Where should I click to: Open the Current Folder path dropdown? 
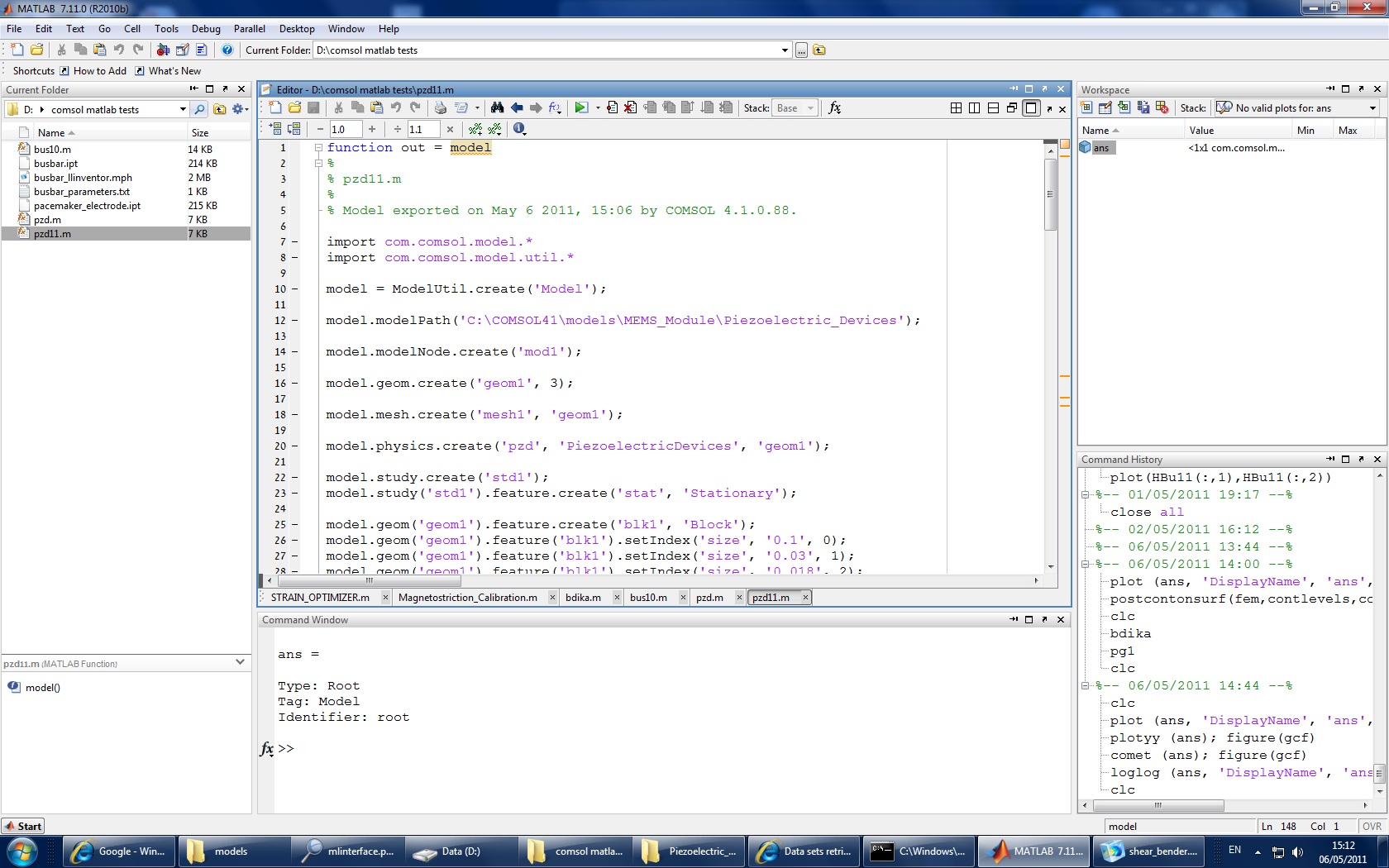pos(785,50)
